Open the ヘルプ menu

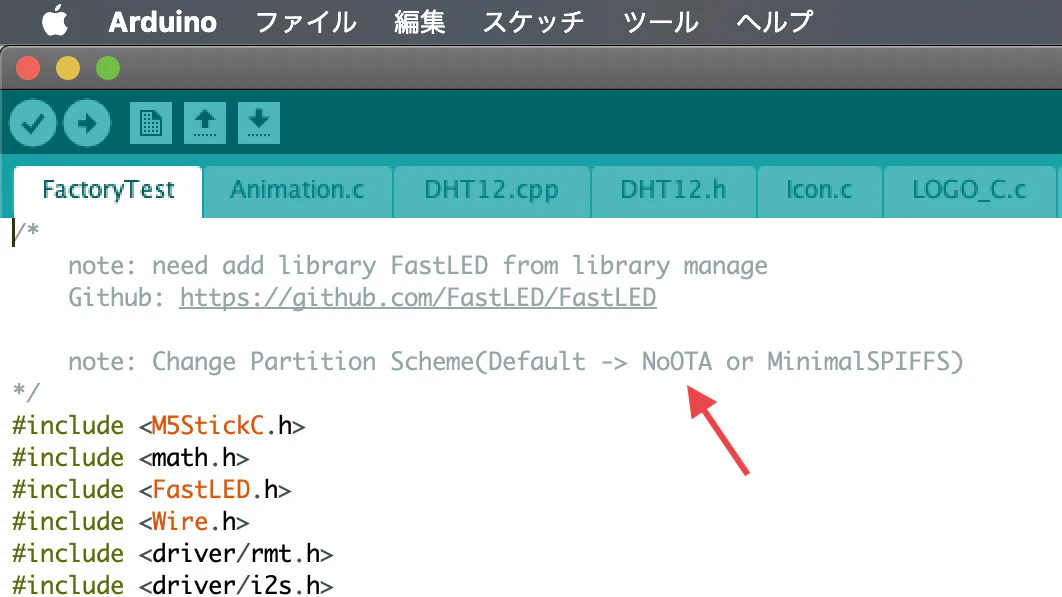774,22
